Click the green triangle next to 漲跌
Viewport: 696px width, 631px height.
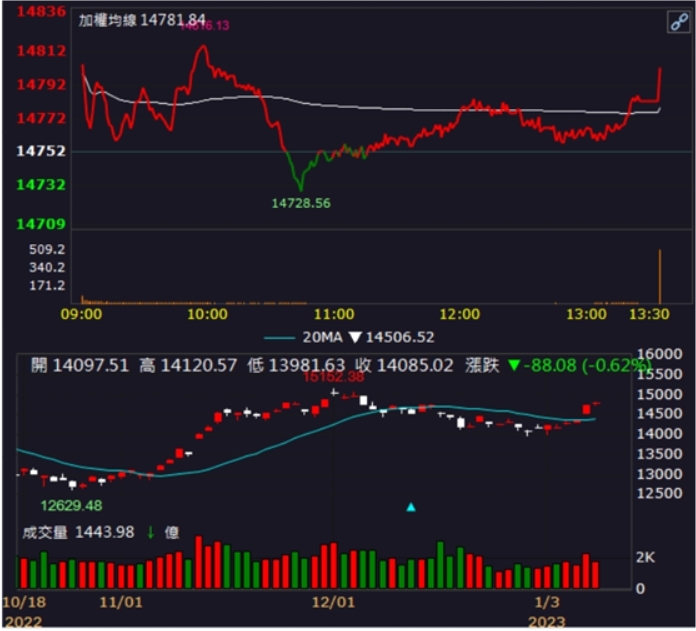point(514,366)
